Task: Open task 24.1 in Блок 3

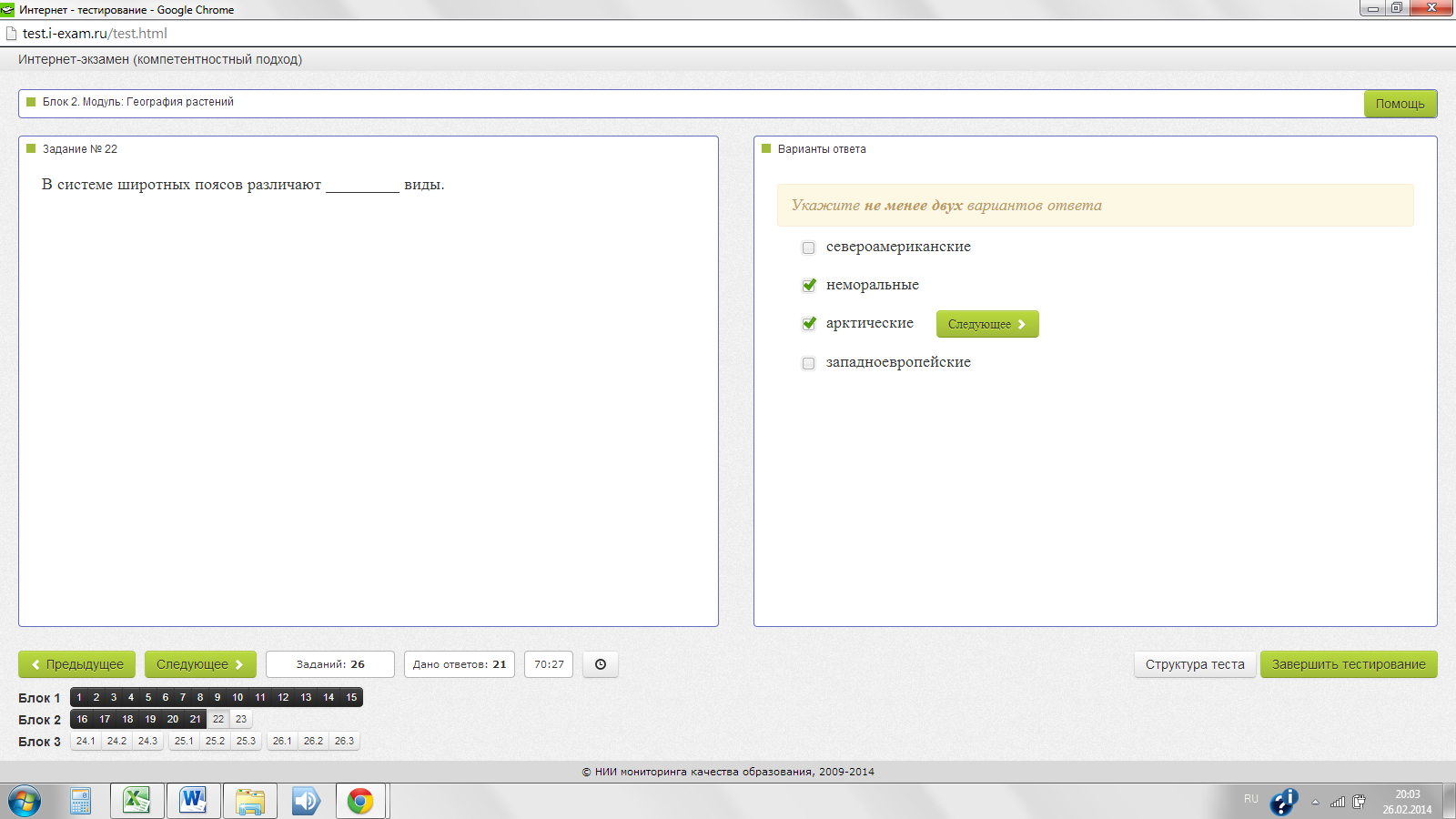Action: tap(86, 741)
